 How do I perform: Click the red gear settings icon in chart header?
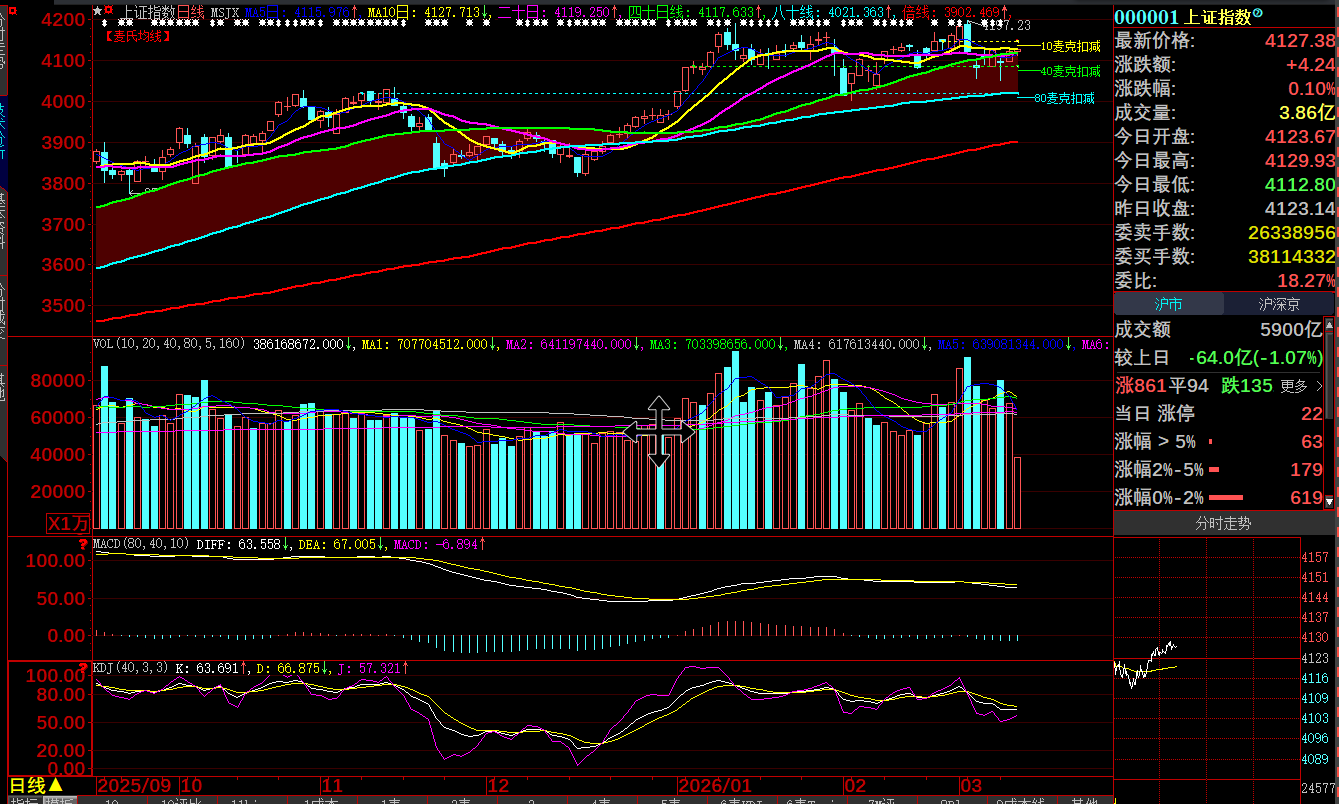(x=108, y=11)
